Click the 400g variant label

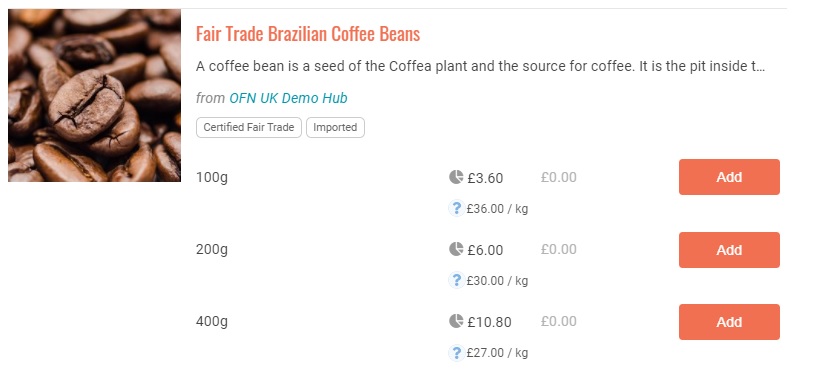pos(212,321)
